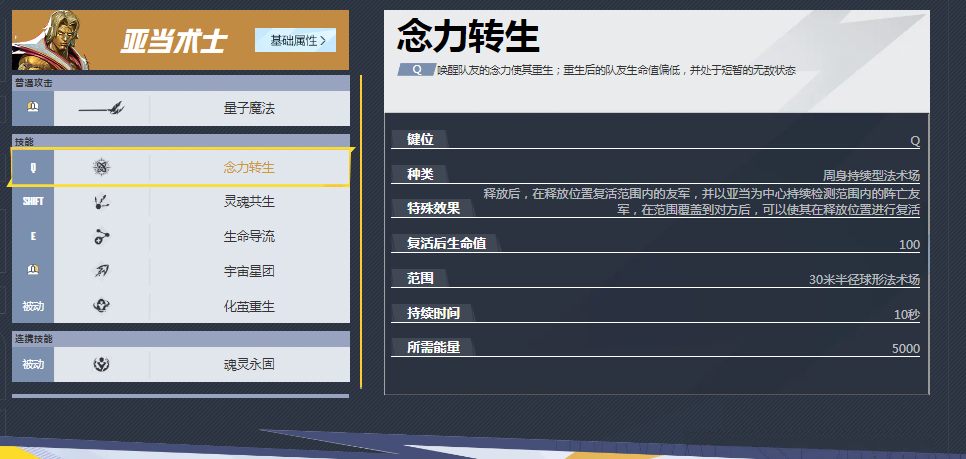Click the 念力转生 skill icon
This screenshot has width=966, height=459.
coord(101,167)
